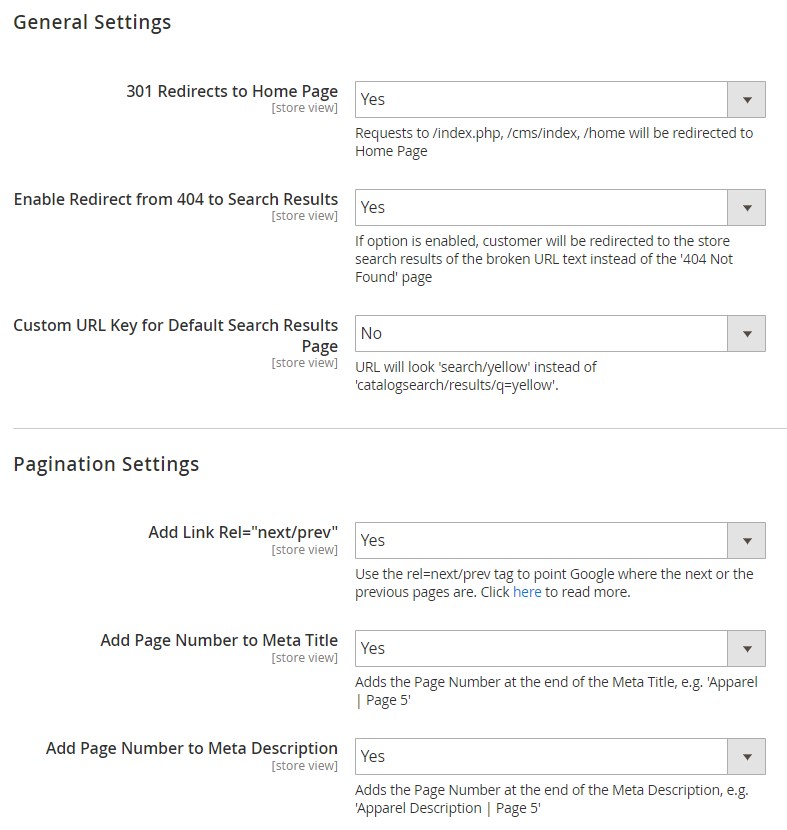Click the arrow button of Add Link Rel dropdown
This screenshot has width=787, height=830.
pos(747,540)
